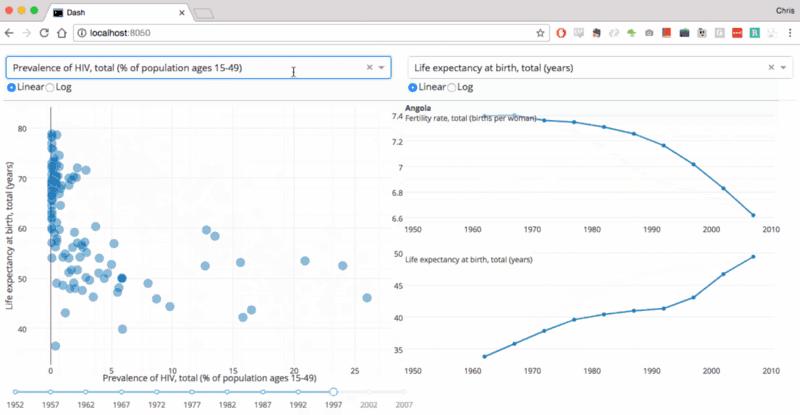Select Linear scale under Life expectancy dropdown
Viewport: 800px width, 415px height.
413,87
